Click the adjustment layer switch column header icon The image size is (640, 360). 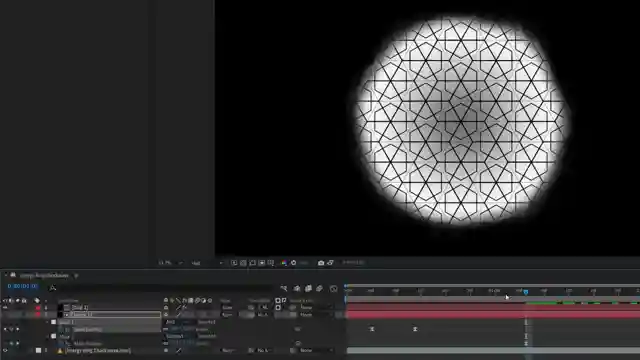[x=204, y=300]
